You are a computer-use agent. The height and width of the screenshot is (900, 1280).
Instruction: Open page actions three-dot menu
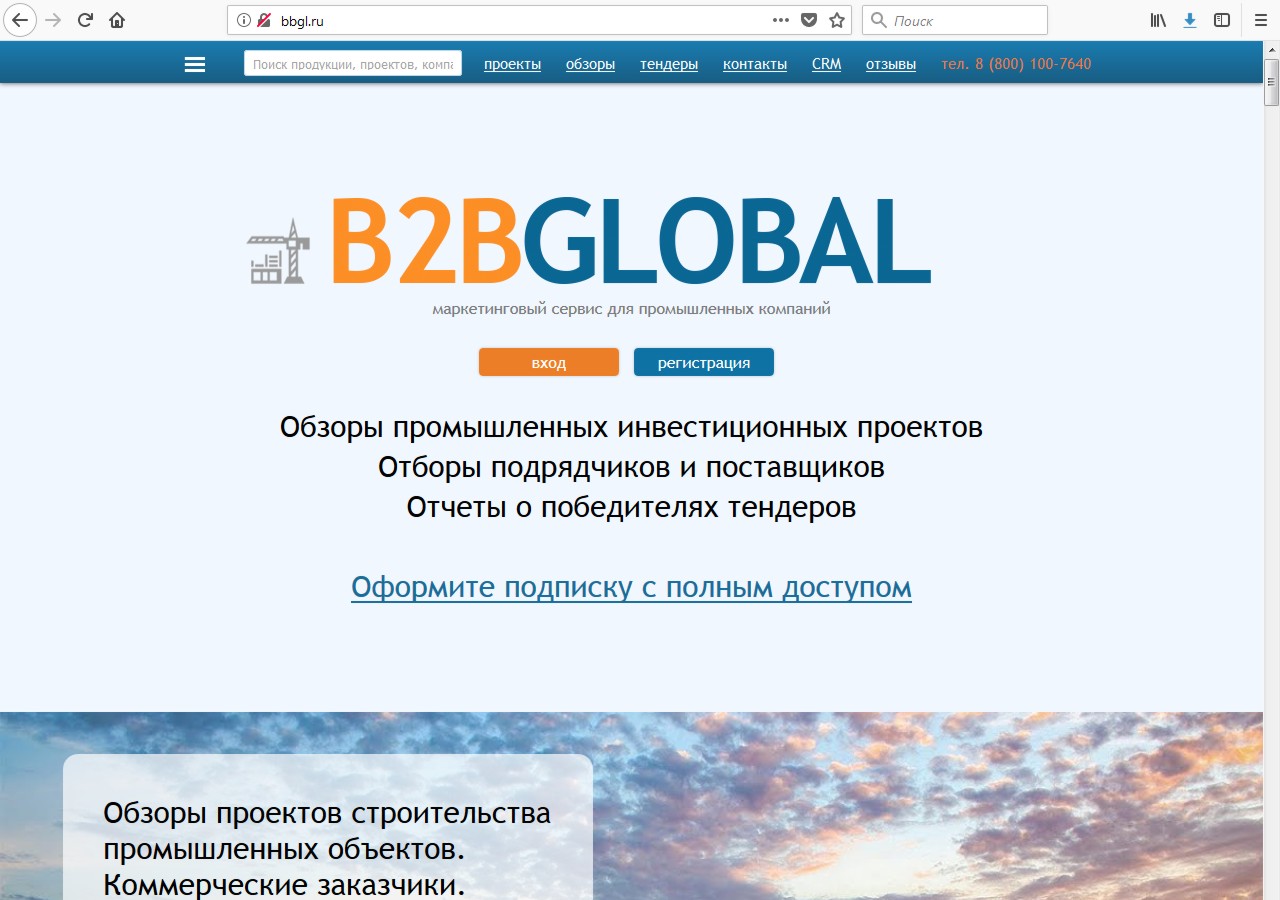[781, 20]
